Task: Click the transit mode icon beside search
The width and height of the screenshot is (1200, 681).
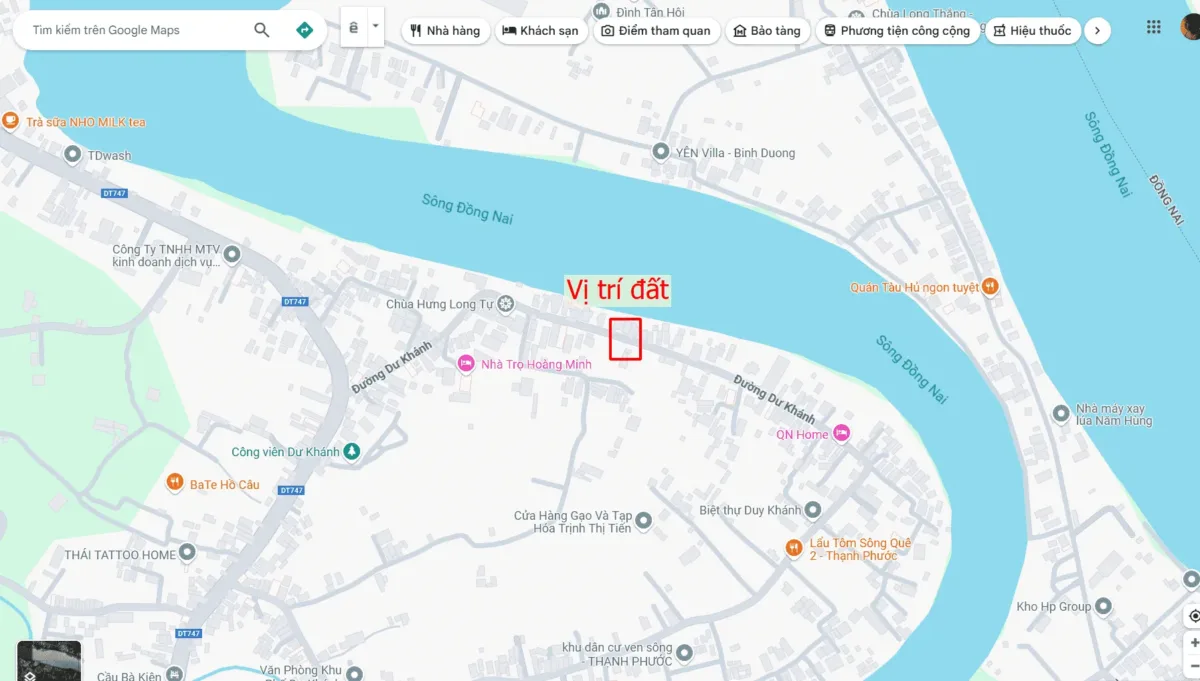Action: [354, 27]
